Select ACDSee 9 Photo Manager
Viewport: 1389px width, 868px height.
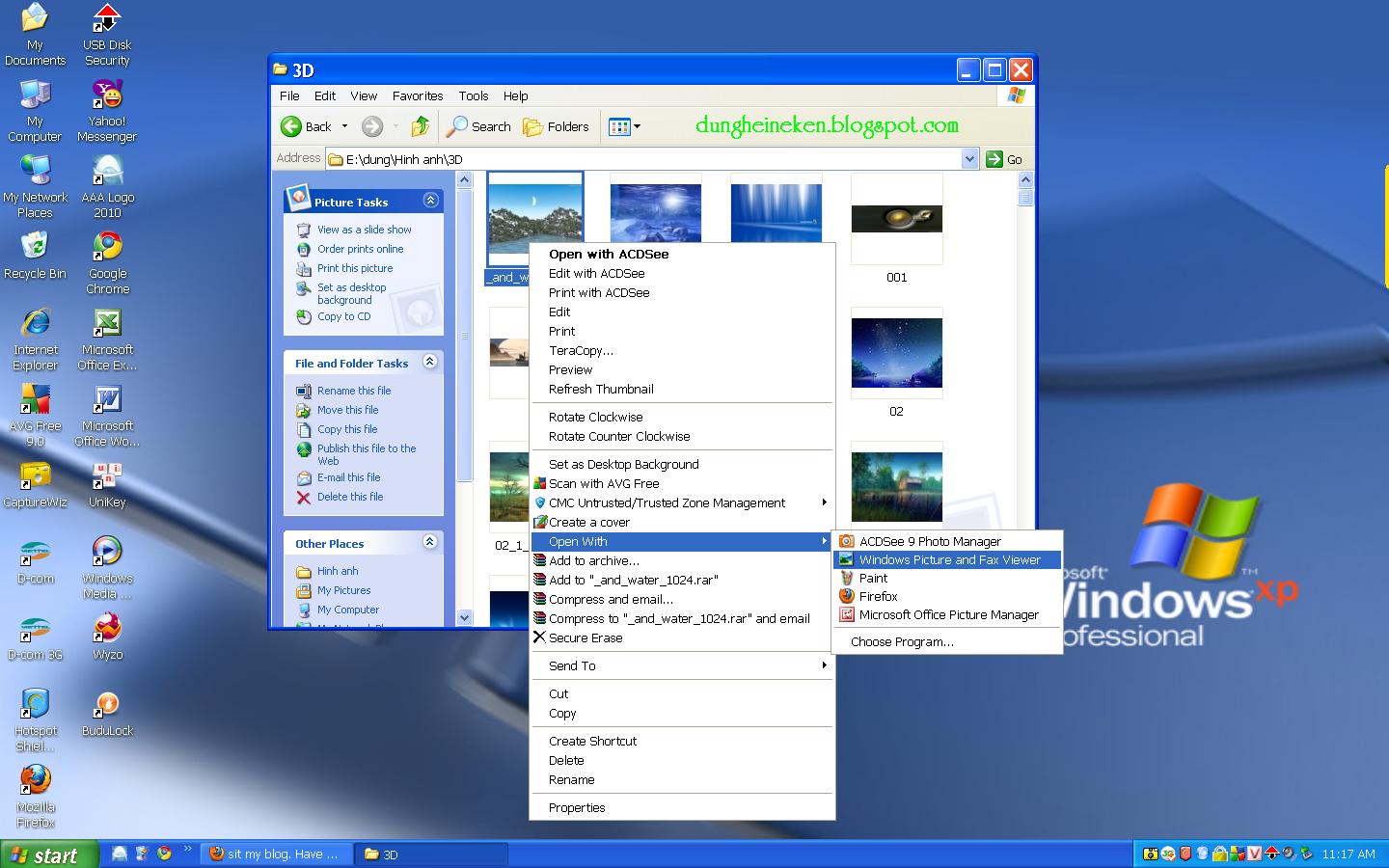(946, 541)
